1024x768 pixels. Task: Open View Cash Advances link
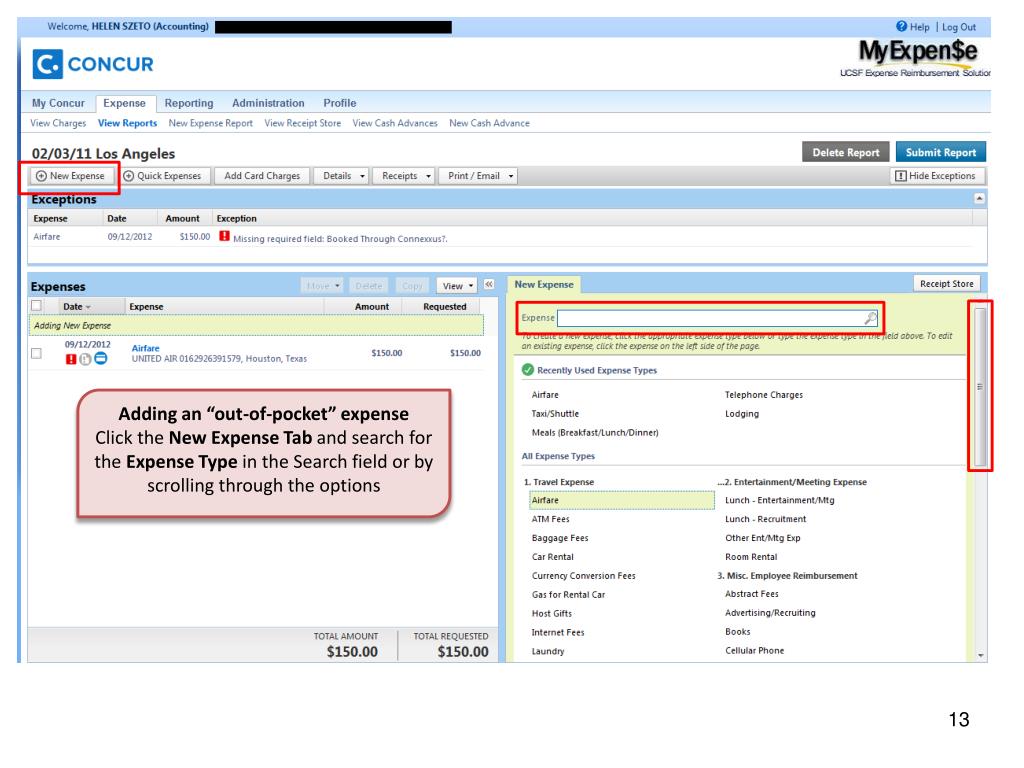(x=395, y=123)
